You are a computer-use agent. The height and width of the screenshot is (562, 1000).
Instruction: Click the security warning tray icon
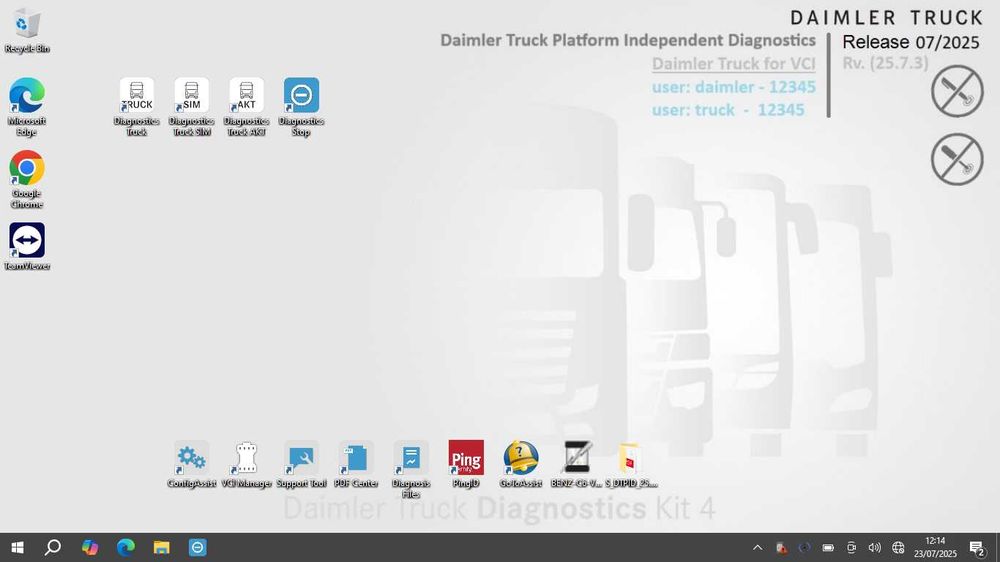[x=781, y=547]
